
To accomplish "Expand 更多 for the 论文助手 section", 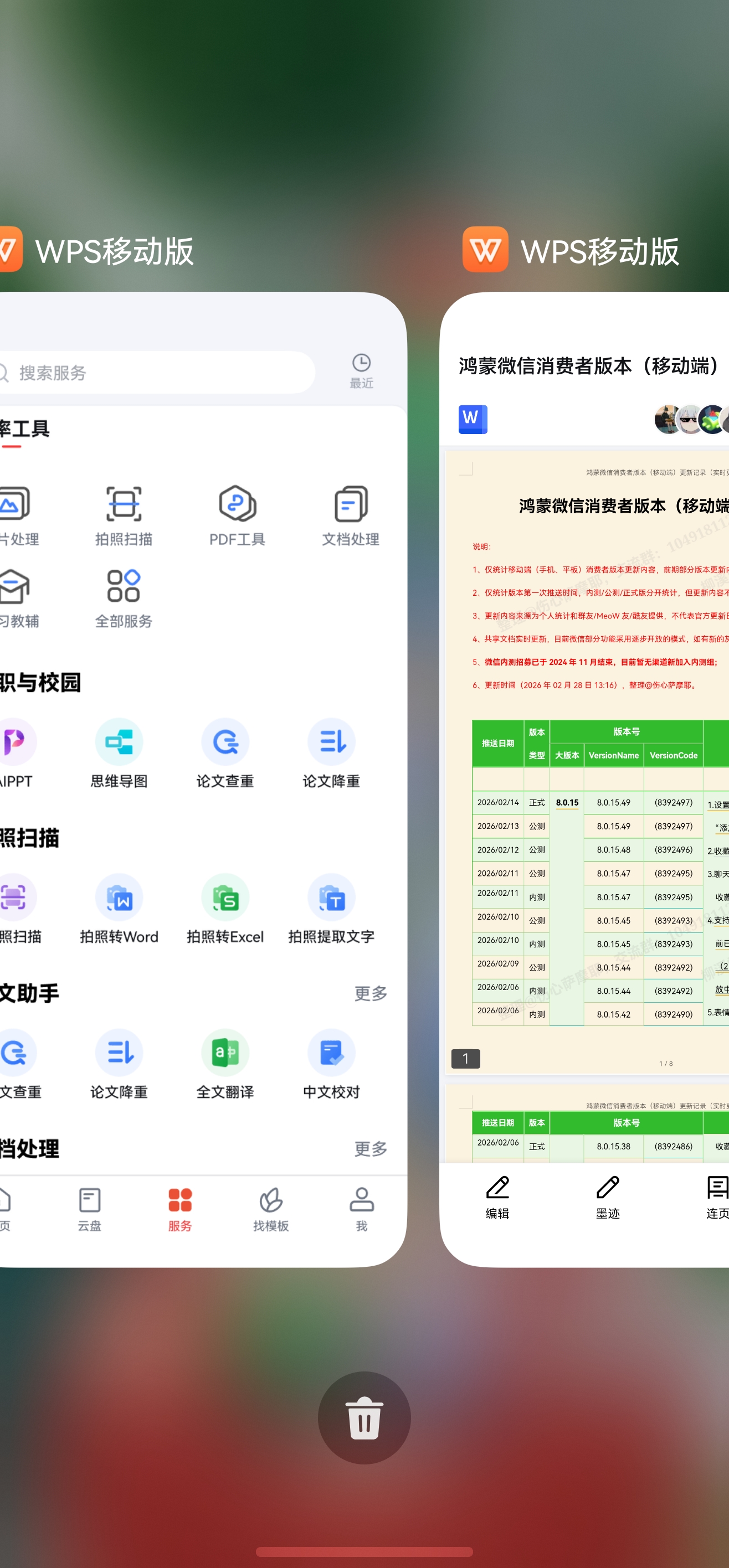I will (x=370, y=993).
